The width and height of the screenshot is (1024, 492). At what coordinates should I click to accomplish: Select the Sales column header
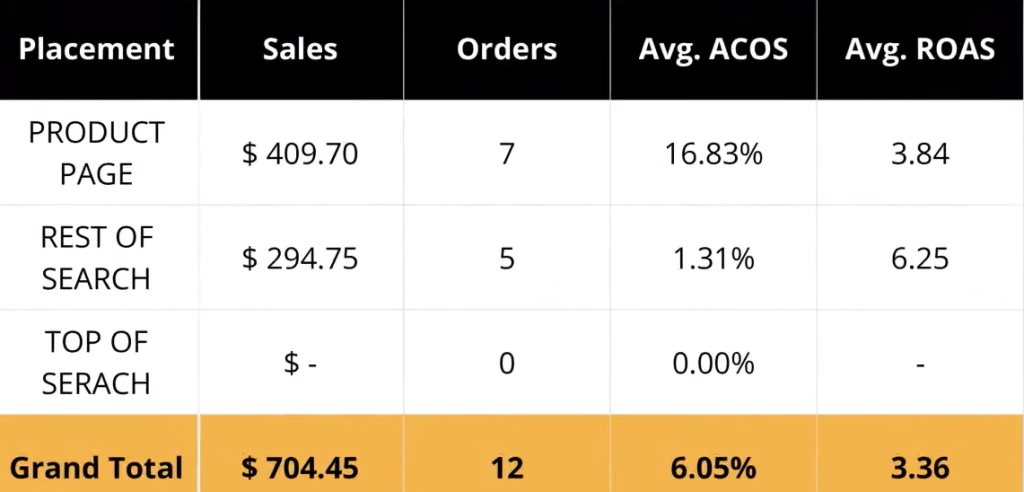(x=300, y=49)
